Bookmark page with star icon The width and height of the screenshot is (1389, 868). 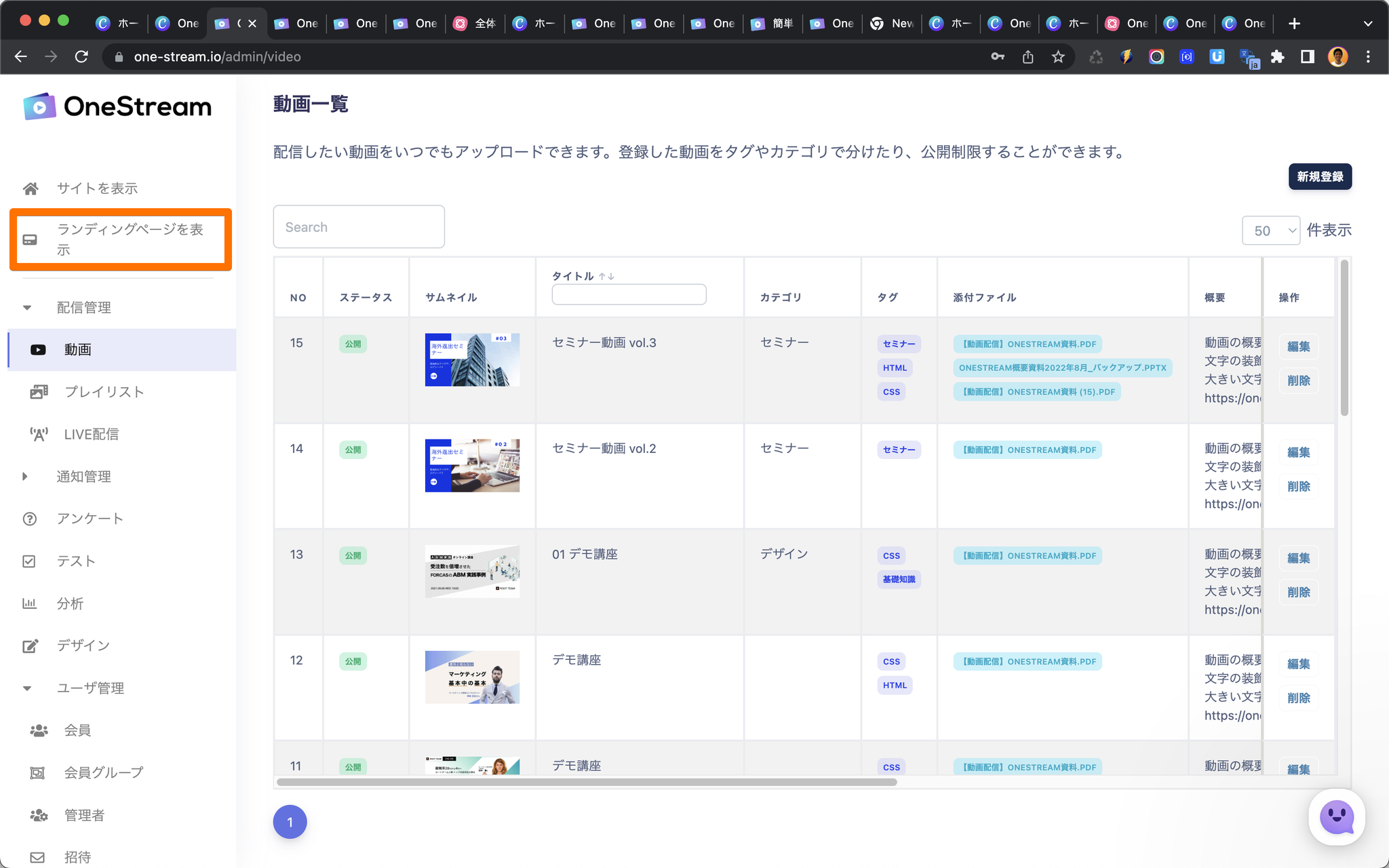1058,57
